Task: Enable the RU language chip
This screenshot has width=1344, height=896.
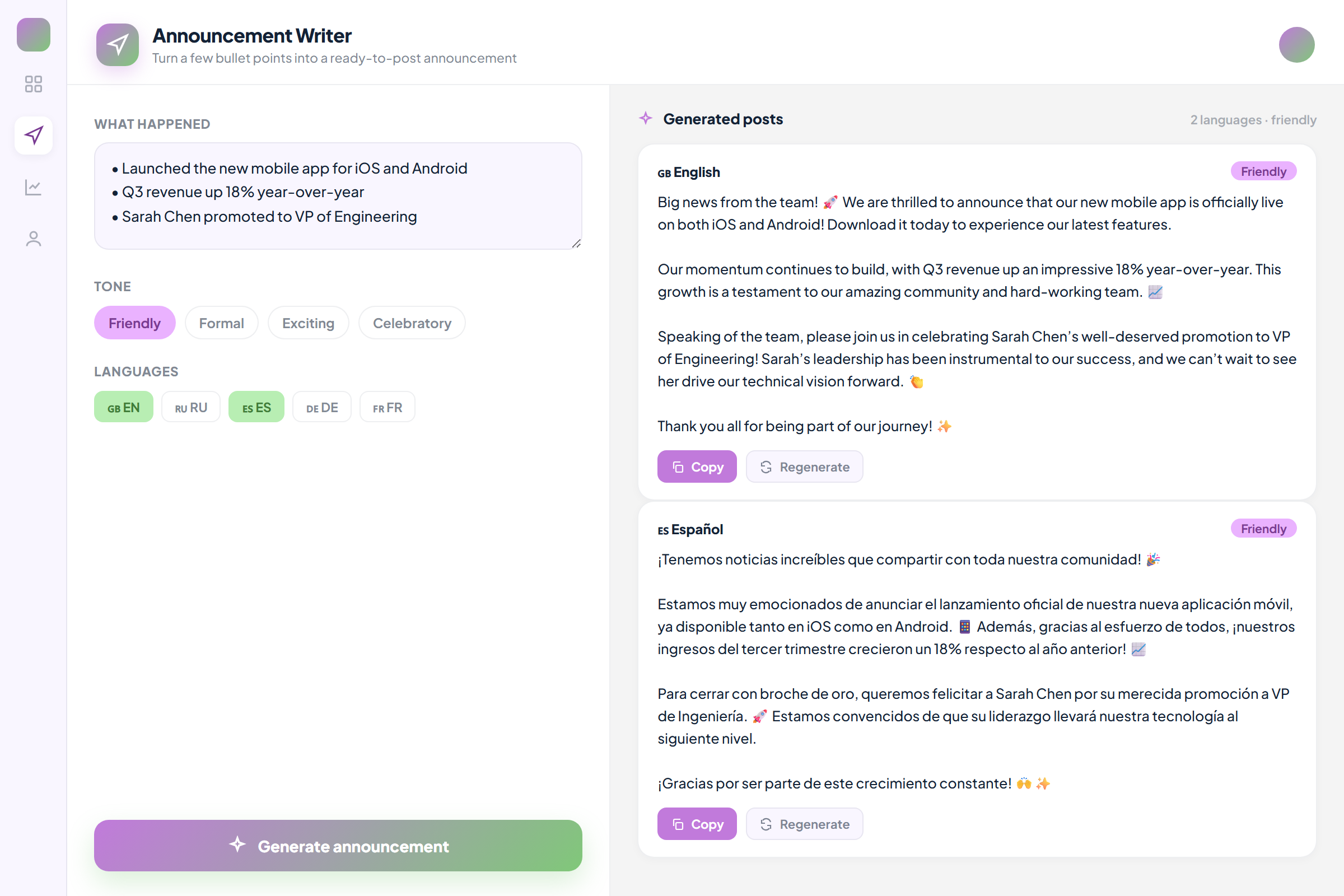Action: tap(191, 407)
